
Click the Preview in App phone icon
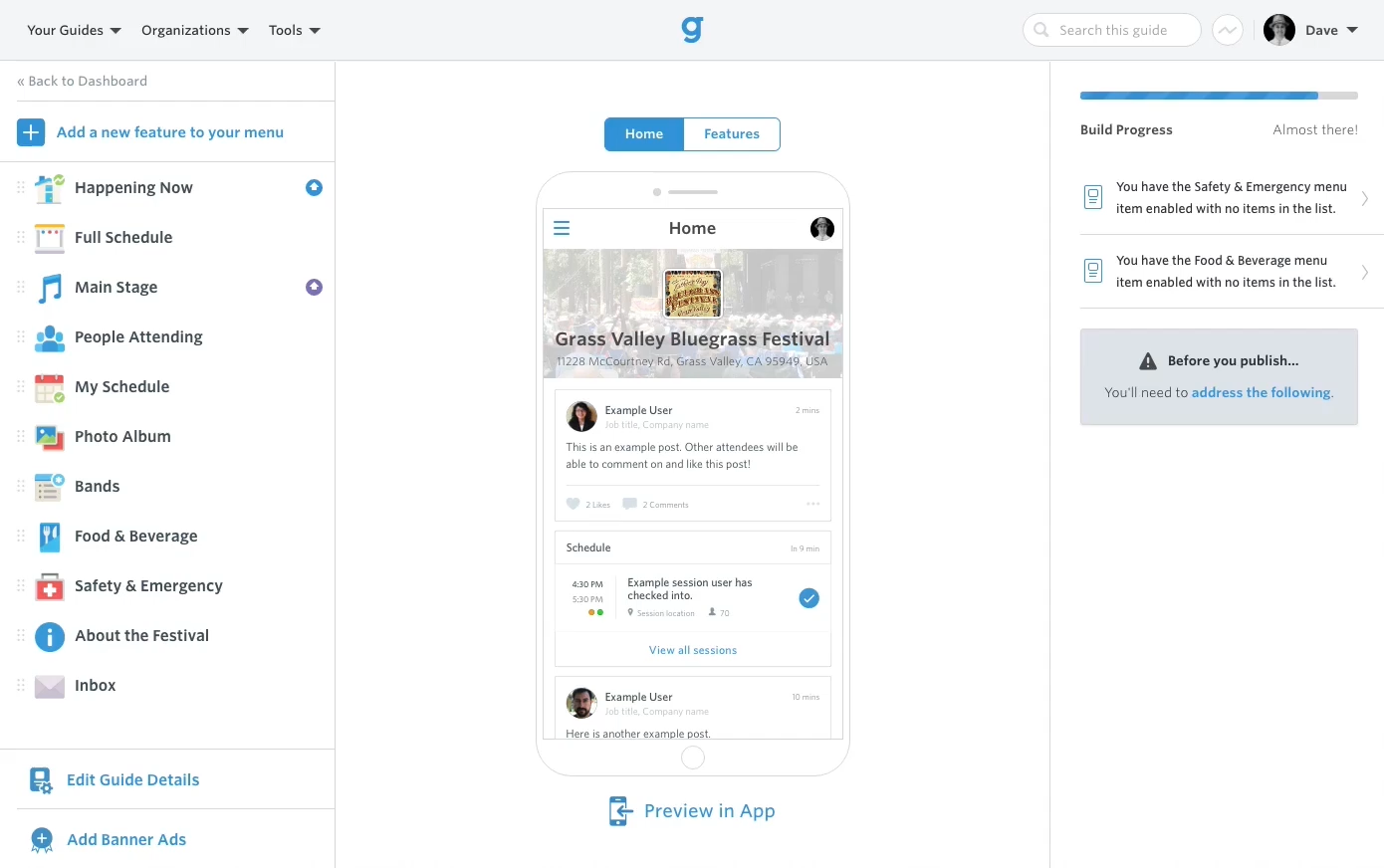point(620,811)
